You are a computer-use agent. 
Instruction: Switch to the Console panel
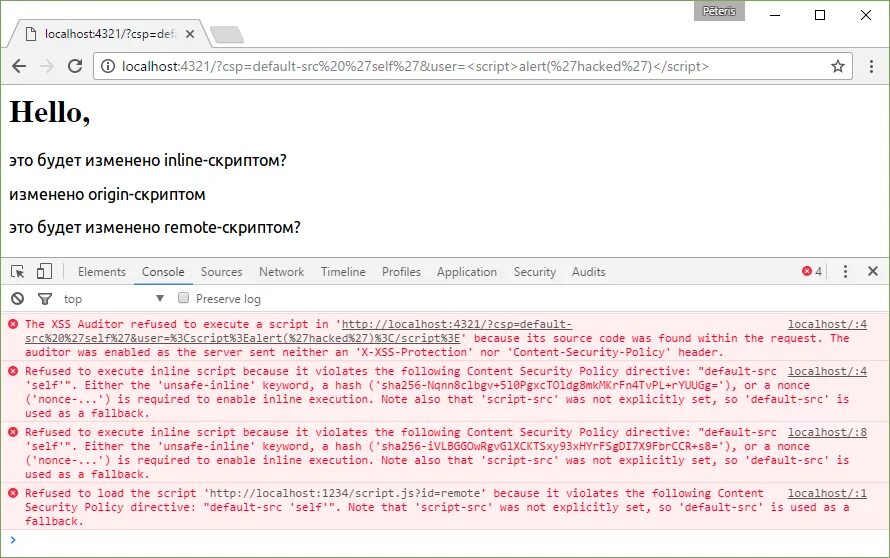(163, 272)
